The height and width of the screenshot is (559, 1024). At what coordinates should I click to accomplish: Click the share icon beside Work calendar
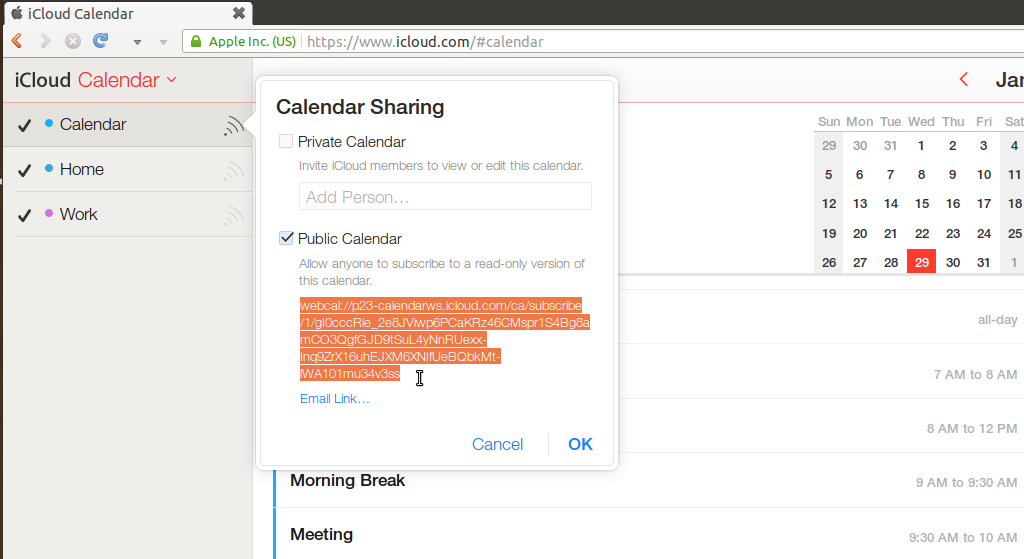tap(234, 215)
